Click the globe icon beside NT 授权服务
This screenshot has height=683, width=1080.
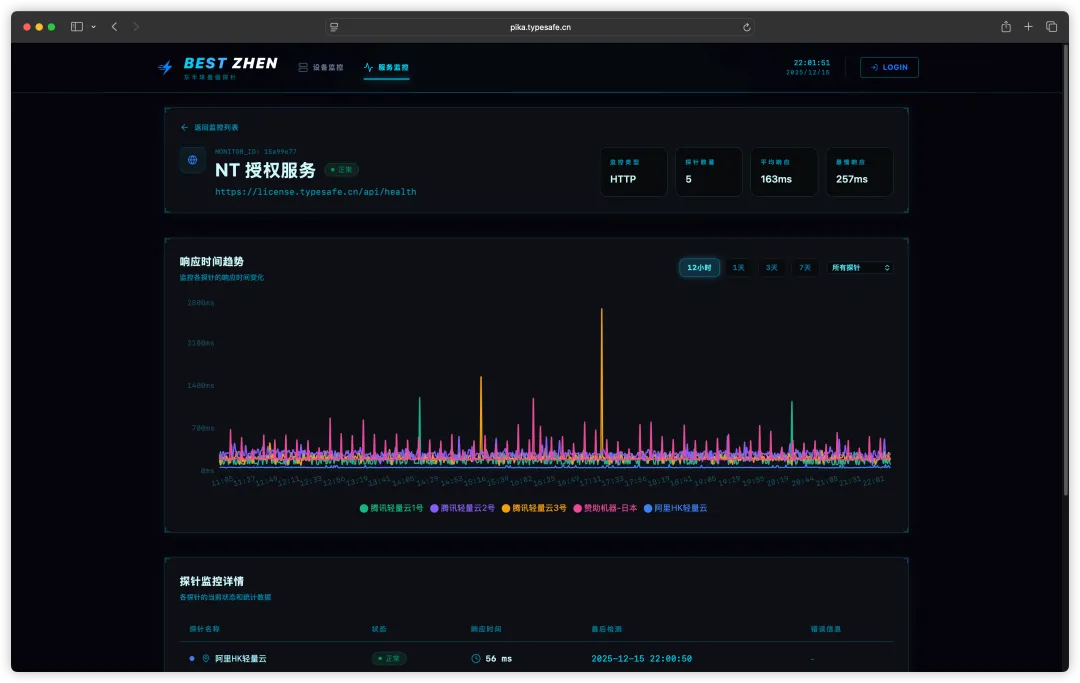pyautogui.click(x=192, y=160)
